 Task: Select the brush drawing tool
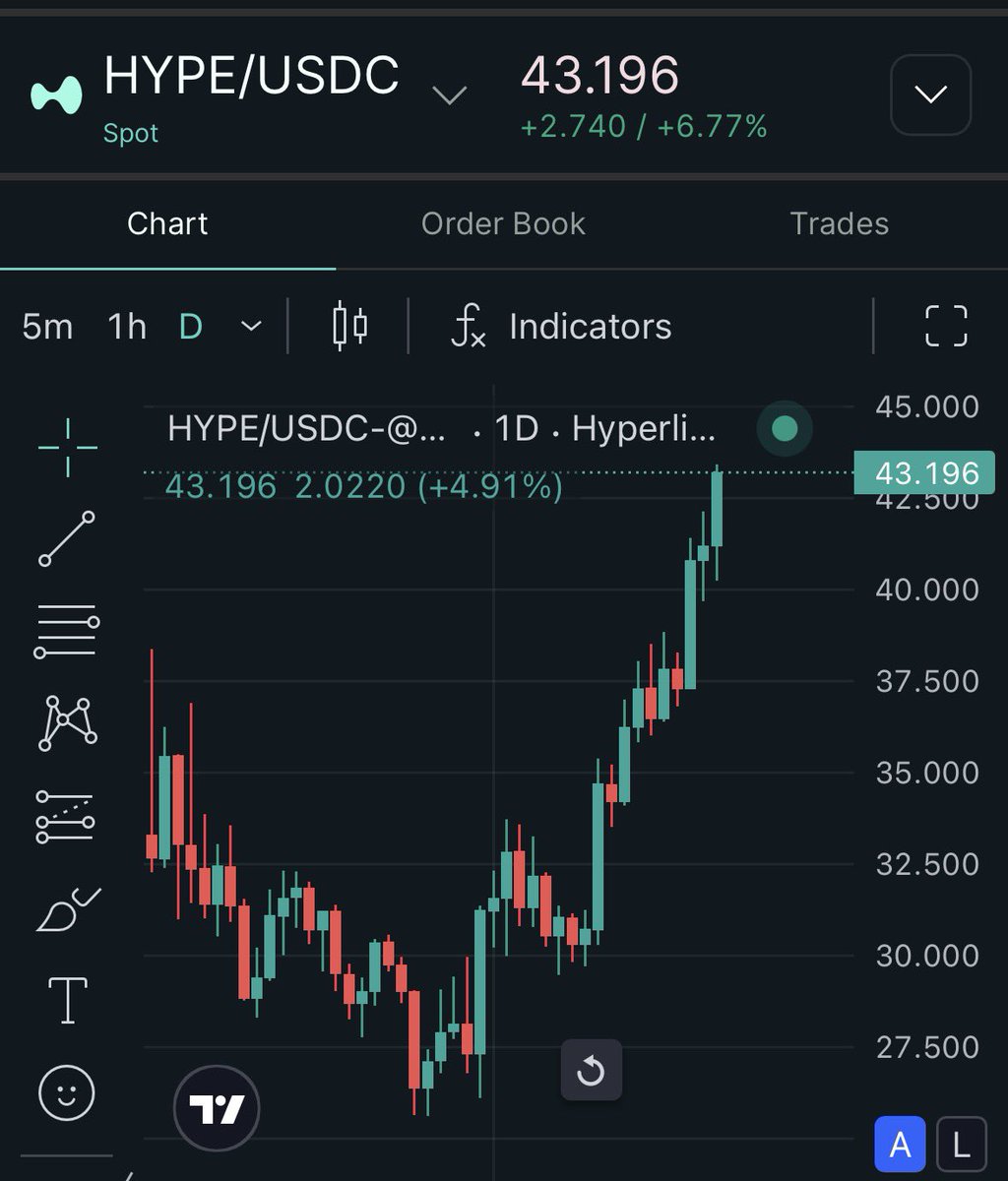[x=67, y=909]
